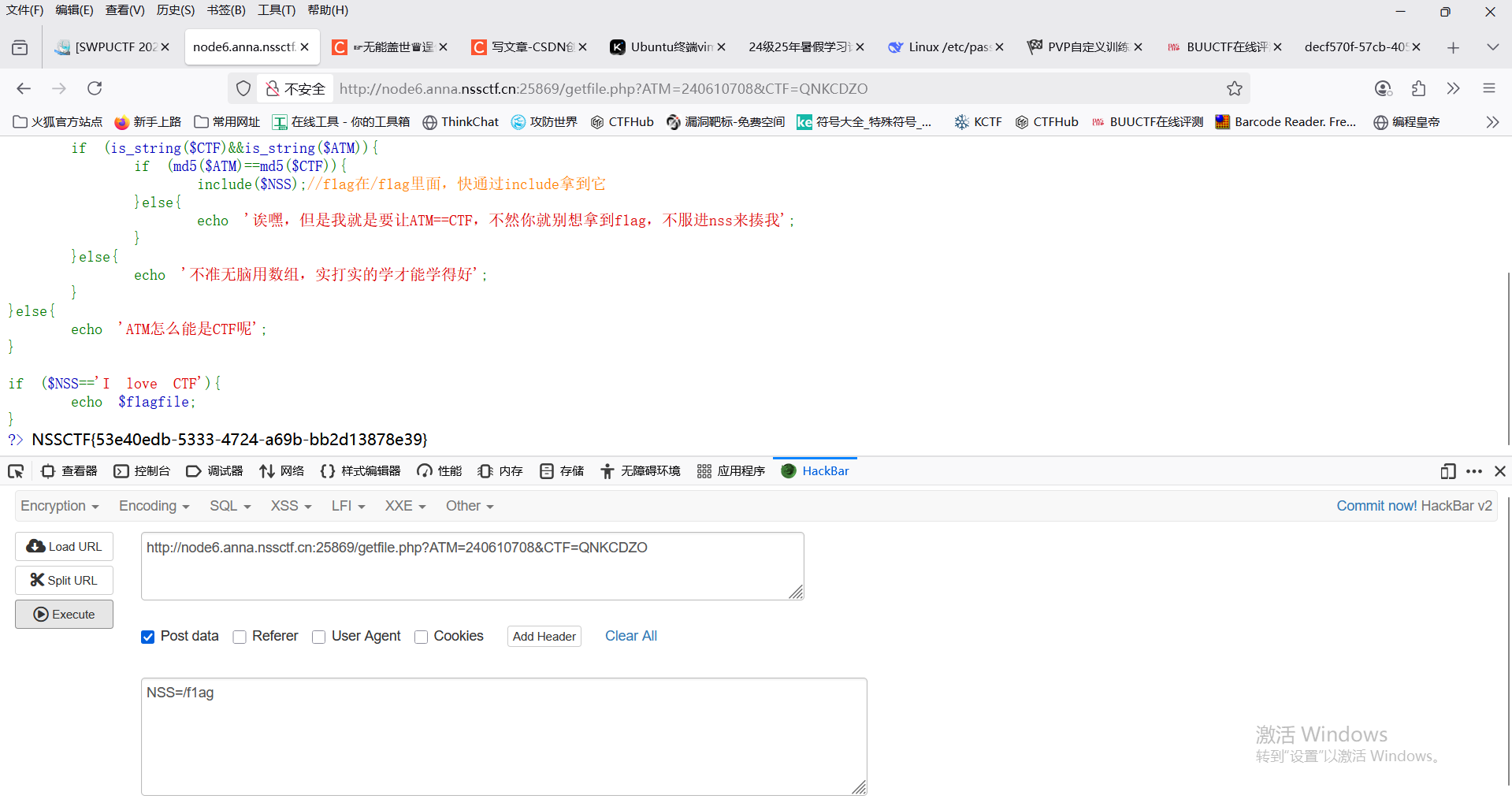Activate the element picker in devtools

[x=16, y=471]
